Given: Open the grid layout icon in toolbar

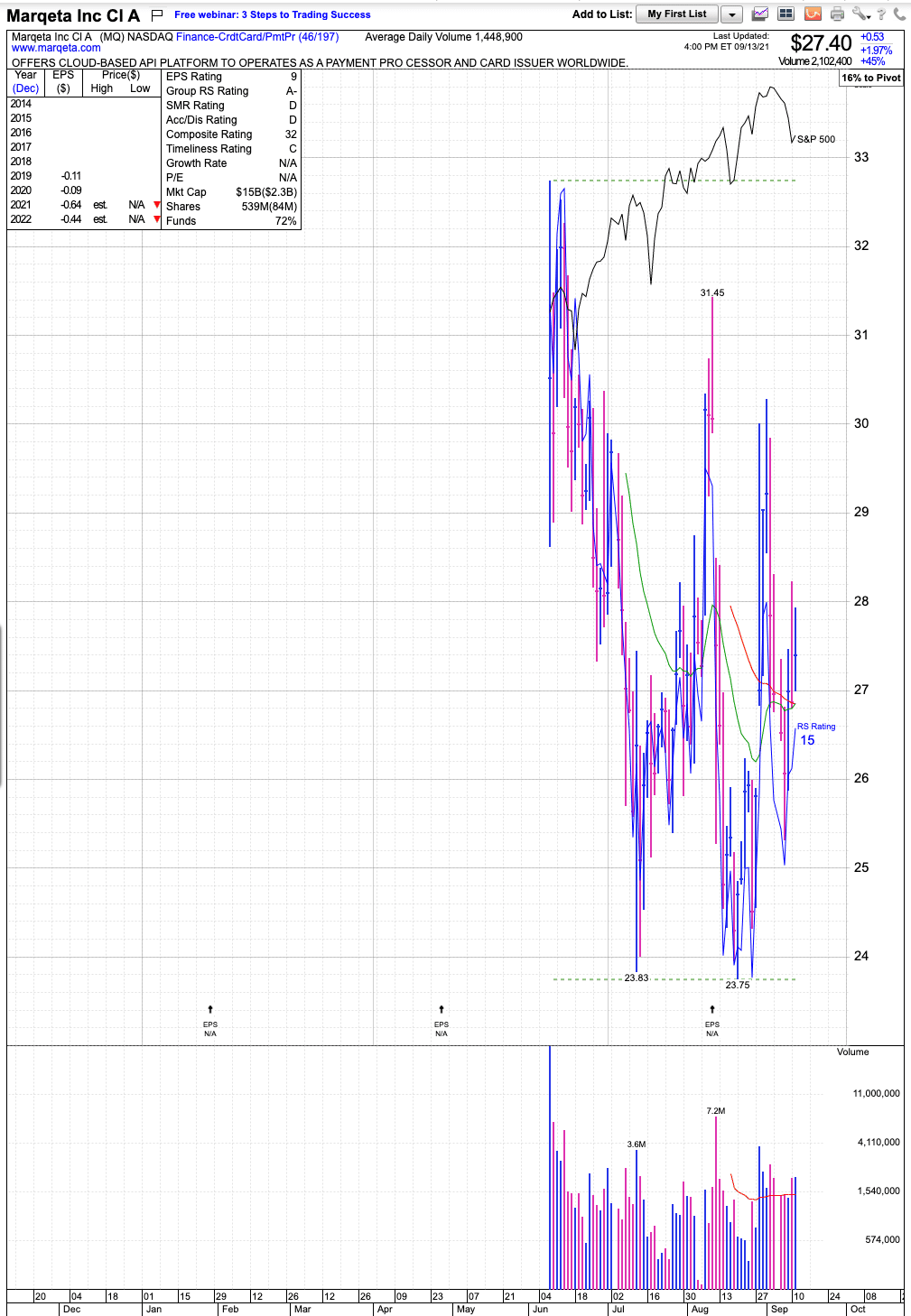Looking at the screenshot, I should pyautogui.click(x=786, y=14).
